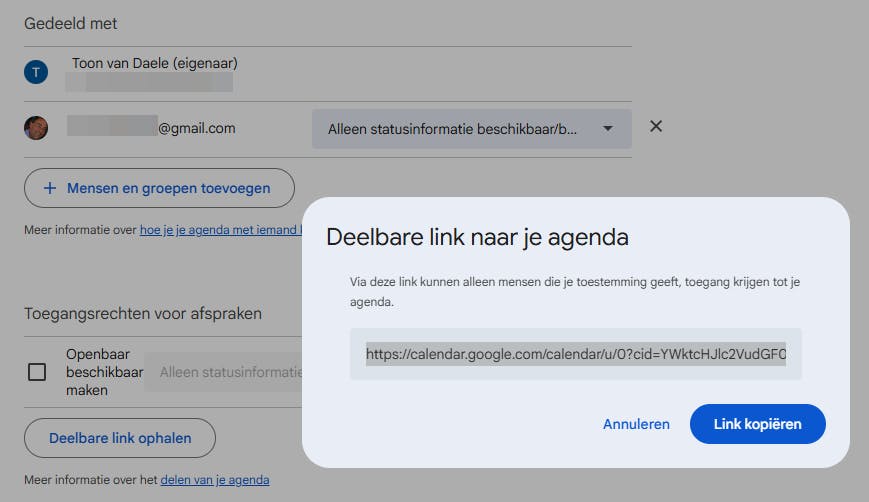Click the Gmail user's profile photo
The height and width of the screenshot is (502, 869).
point(36,128)
